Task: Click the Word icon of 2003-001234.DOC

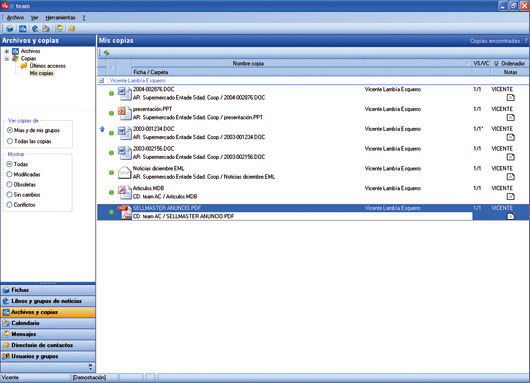Action: click(x=124, y=133)
